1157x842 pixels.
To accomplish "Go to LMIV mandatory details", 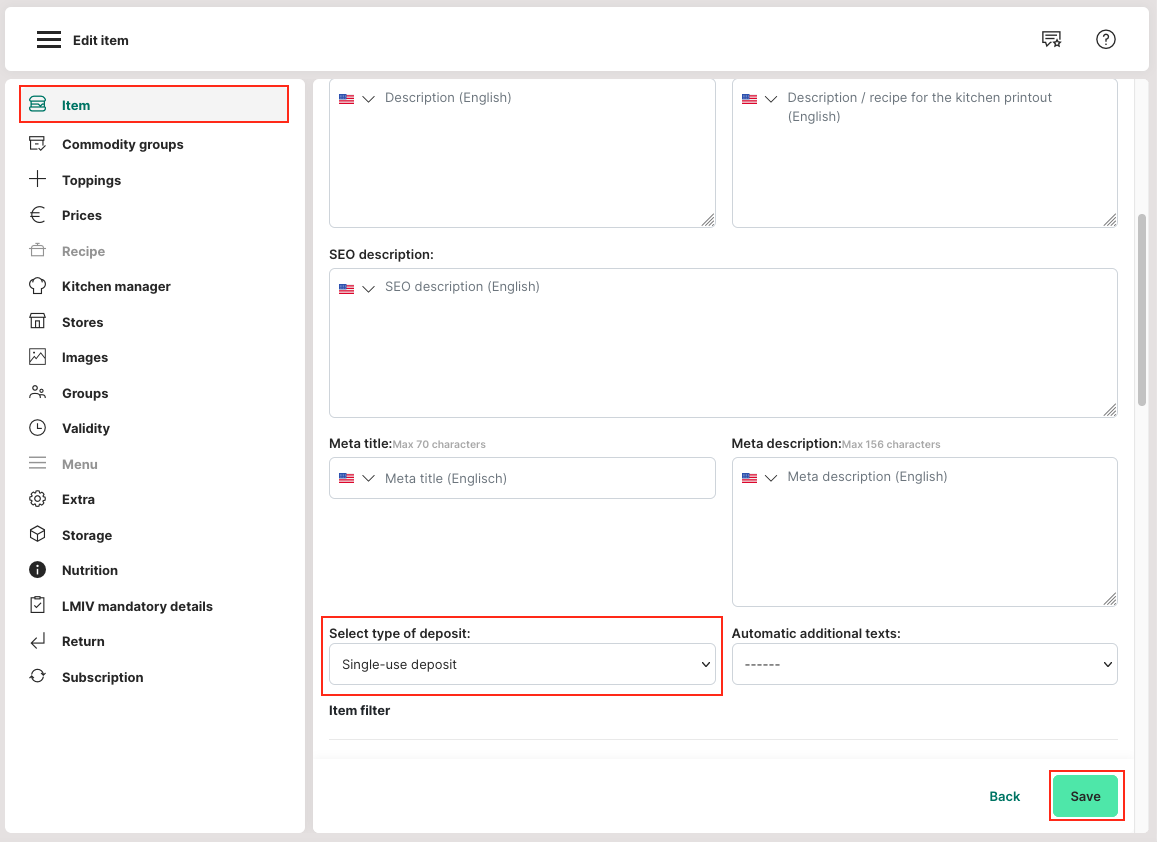I will [x=137, y=606].
